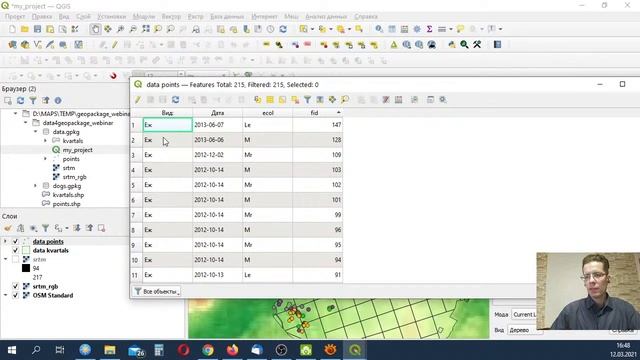Collapse data.gpkg in Browser tree
The width and height of the screenshot is (640, 360).
(36, 132)
